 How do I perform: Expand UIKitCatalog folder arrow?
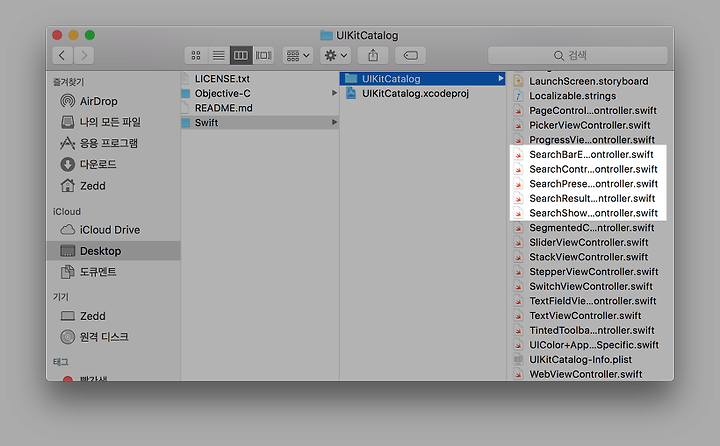(501, 79)
